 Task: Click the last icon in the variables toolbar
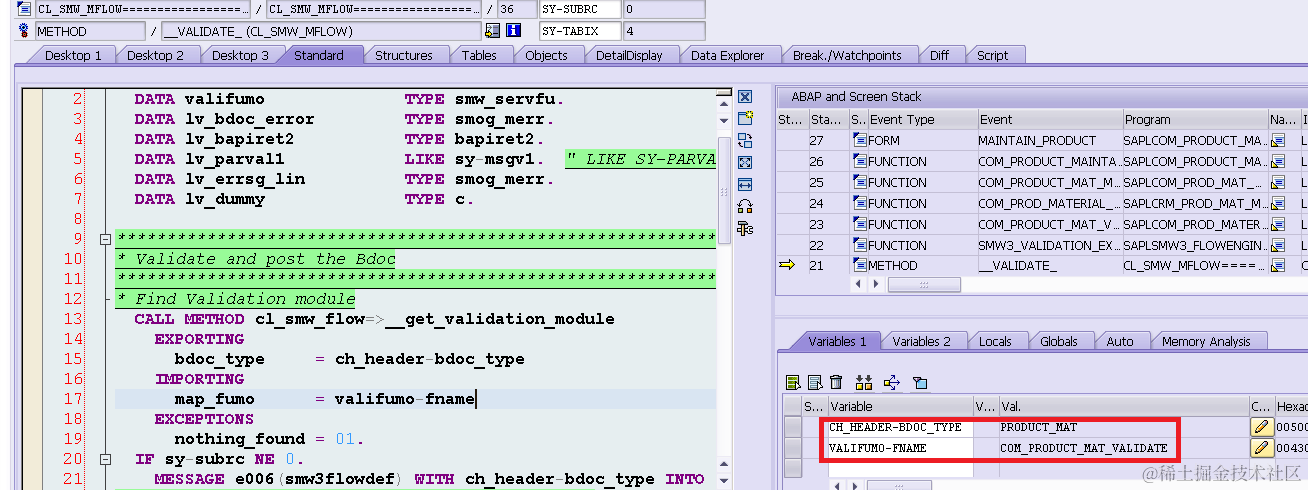click(x=920, y=382)
